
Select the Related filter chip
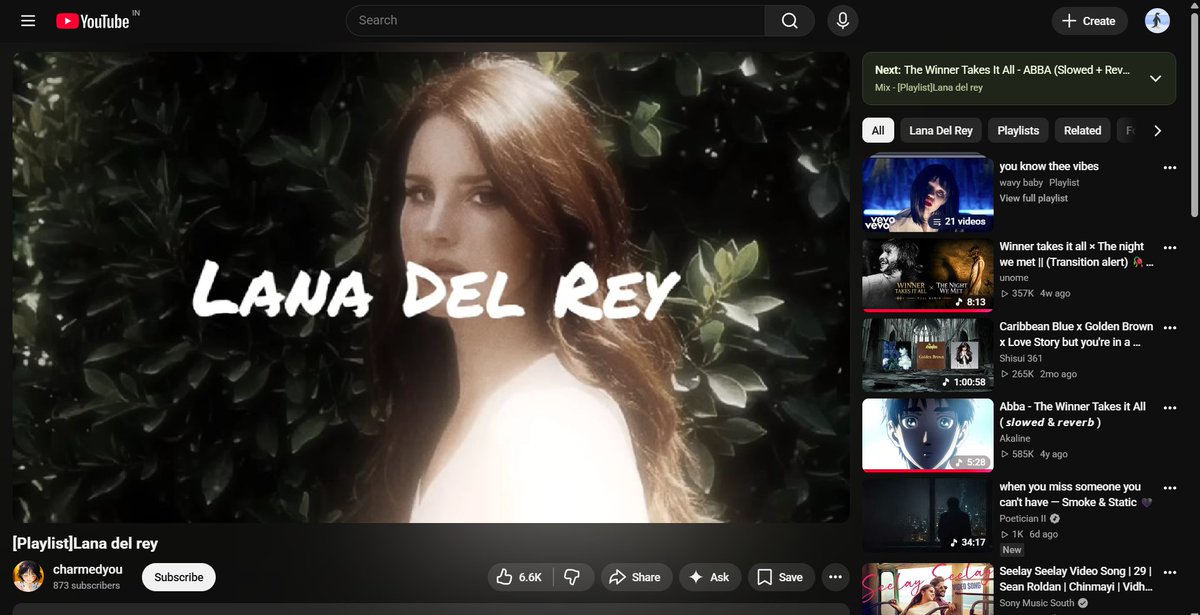click(x=1082, y=130)
